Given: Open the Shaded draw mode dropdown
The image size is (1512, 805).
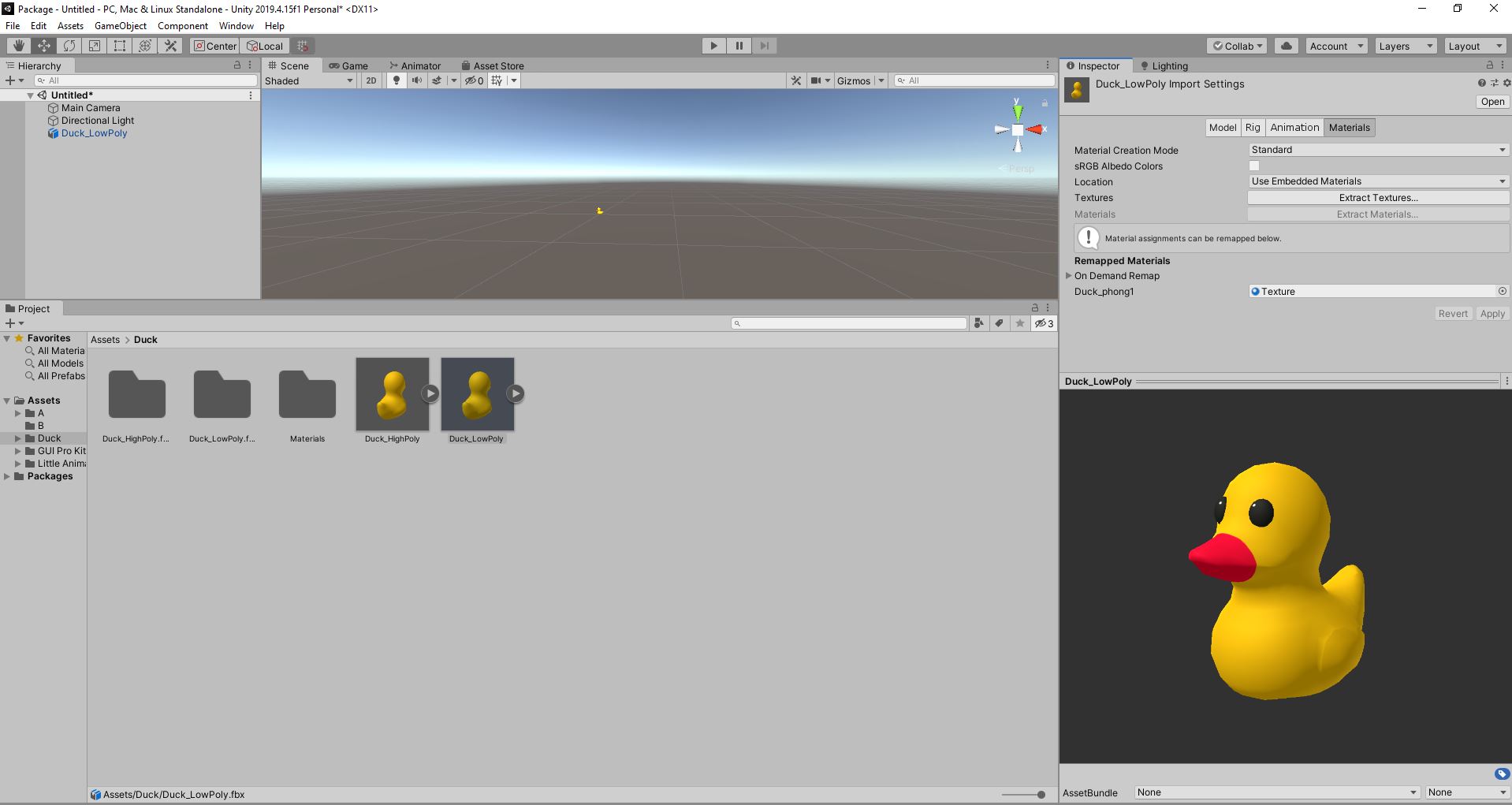Looking at the screenshot, I should 309,80.
